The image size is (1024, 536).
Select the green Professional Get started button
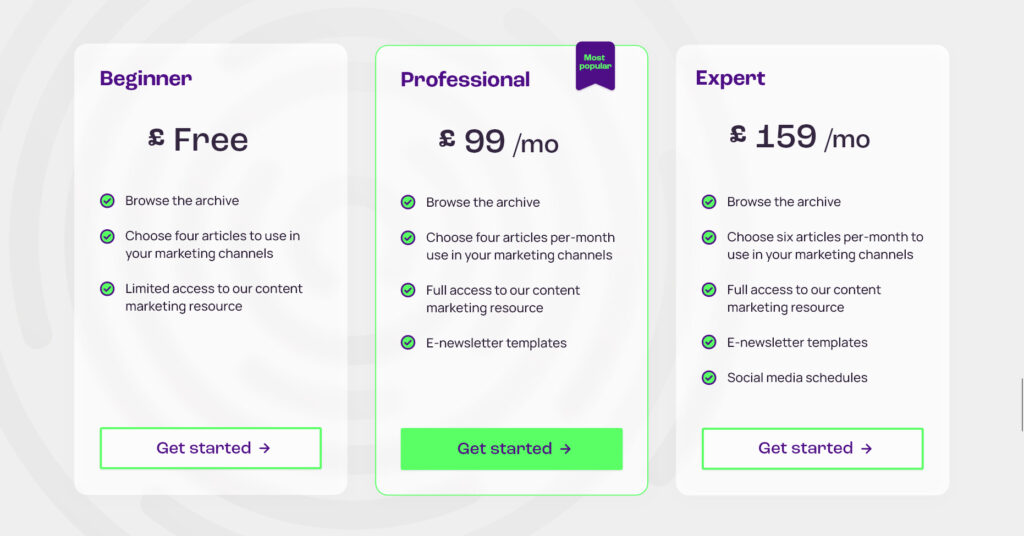511,449
